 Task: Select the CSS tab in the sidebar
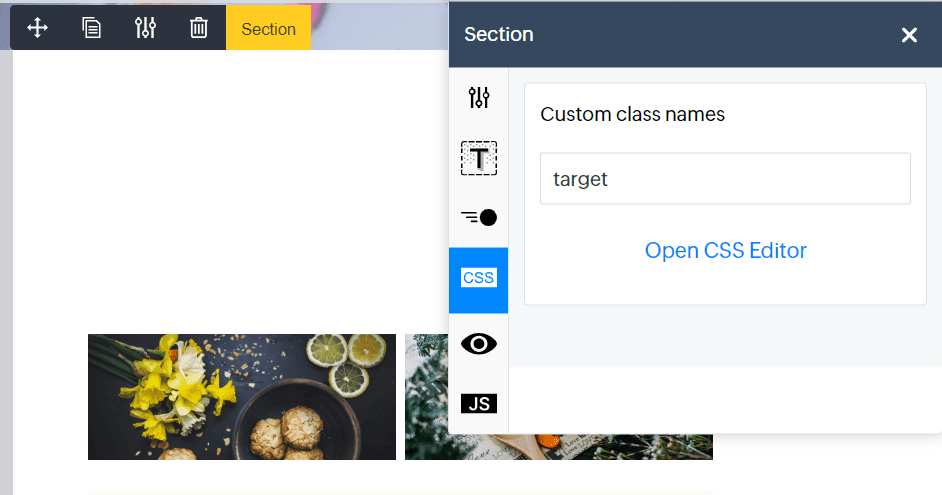pos(478,280)
